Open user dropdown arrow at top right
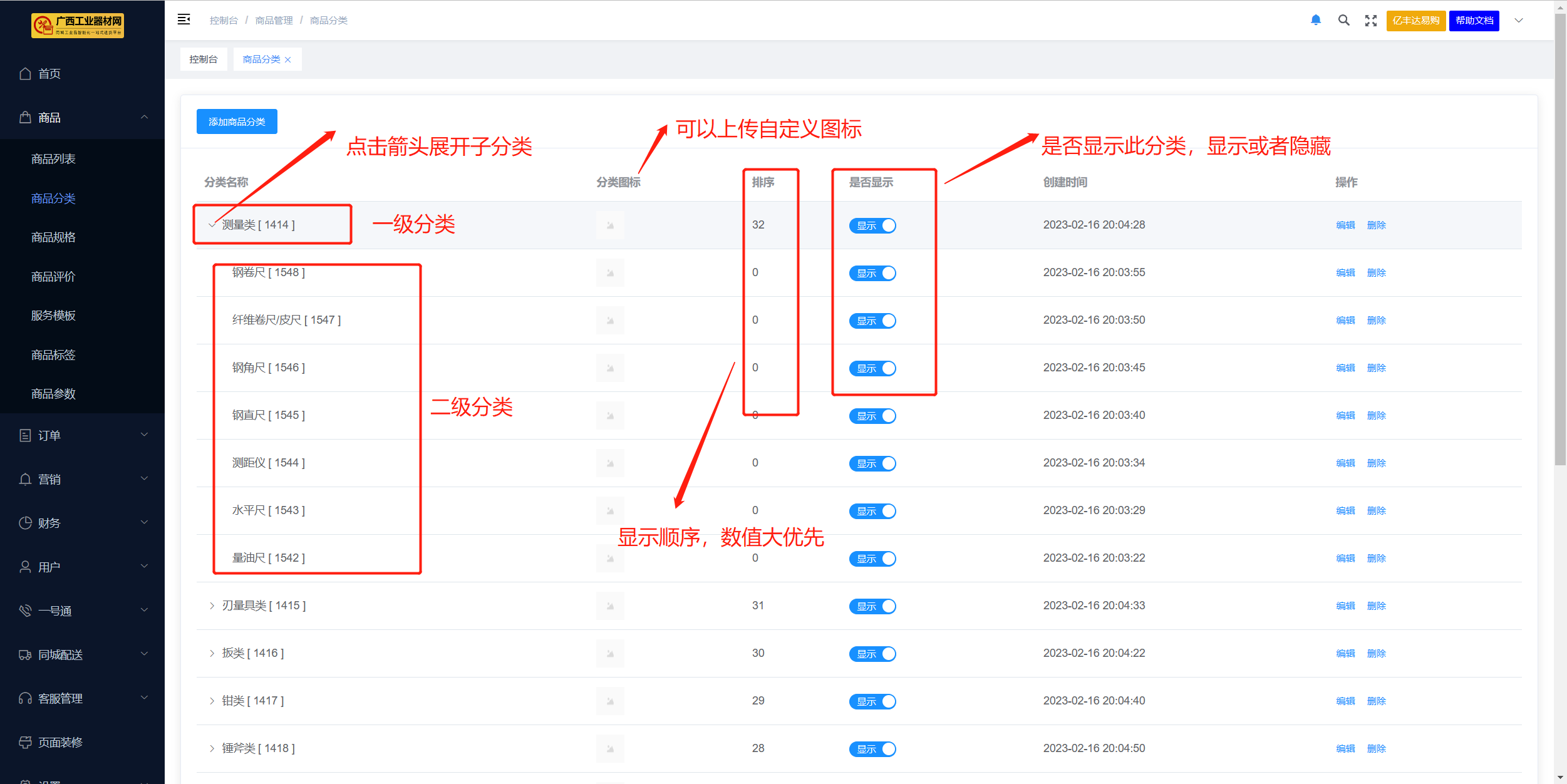The height and width of the screenshot is (784, 1567). [1519, 21]
